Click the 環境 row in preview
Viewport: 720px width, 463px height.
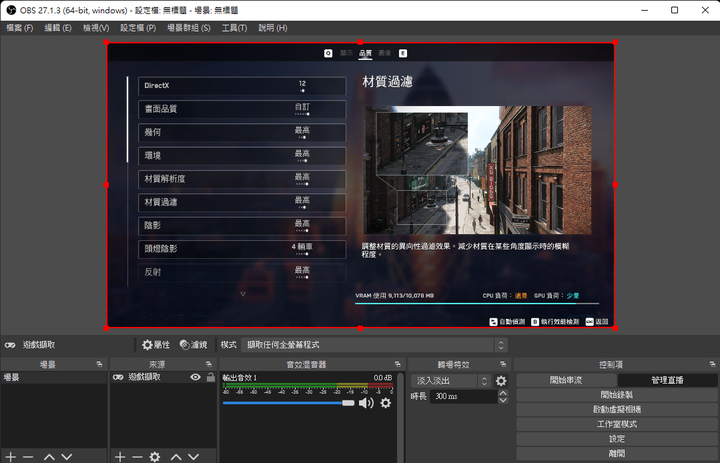242,156
